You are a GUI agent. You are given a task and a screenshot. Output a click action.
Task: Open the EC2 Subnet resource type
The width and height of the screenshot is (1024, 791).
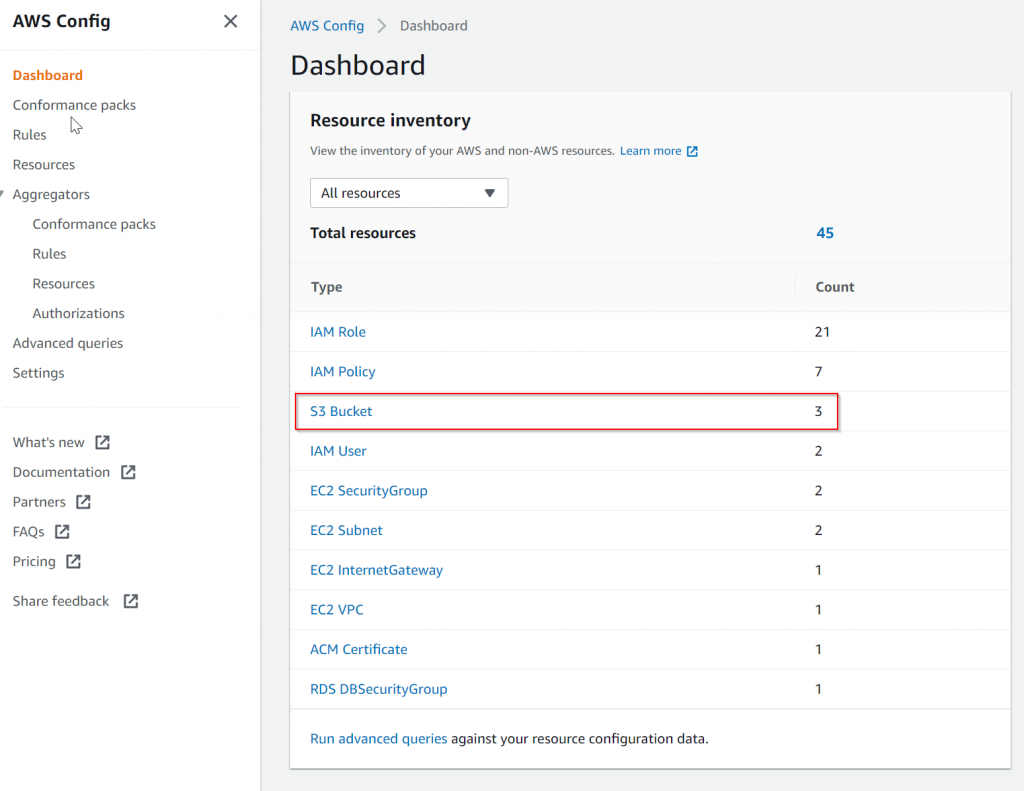[x=346, y=530]
